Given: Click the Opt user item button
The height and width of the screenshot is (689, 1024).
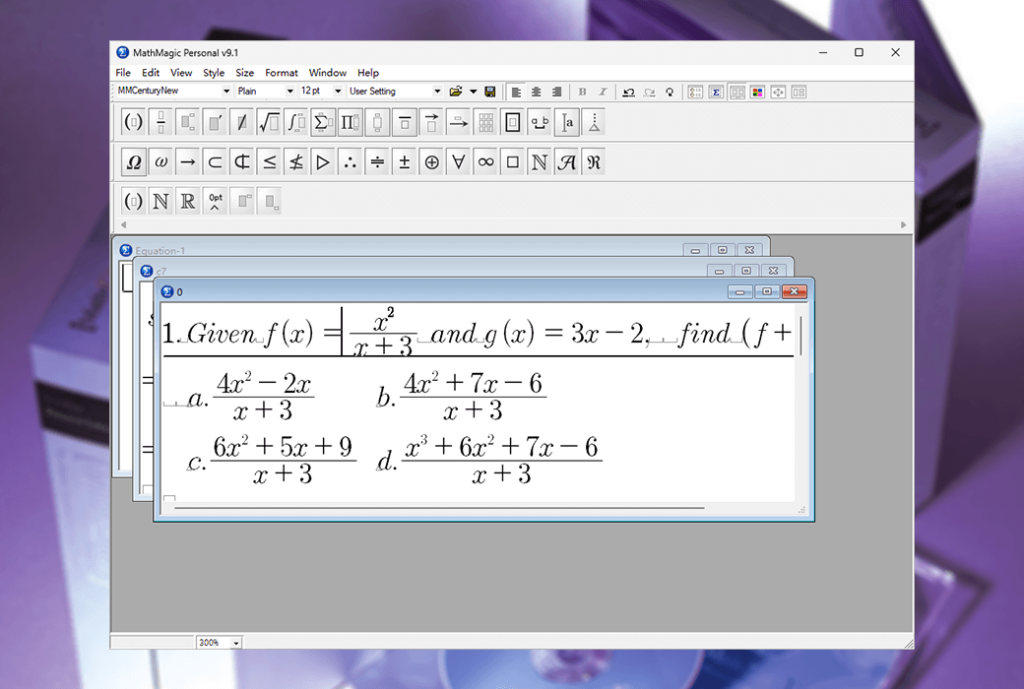Looking at the screenshot, I should click(215, 201).
